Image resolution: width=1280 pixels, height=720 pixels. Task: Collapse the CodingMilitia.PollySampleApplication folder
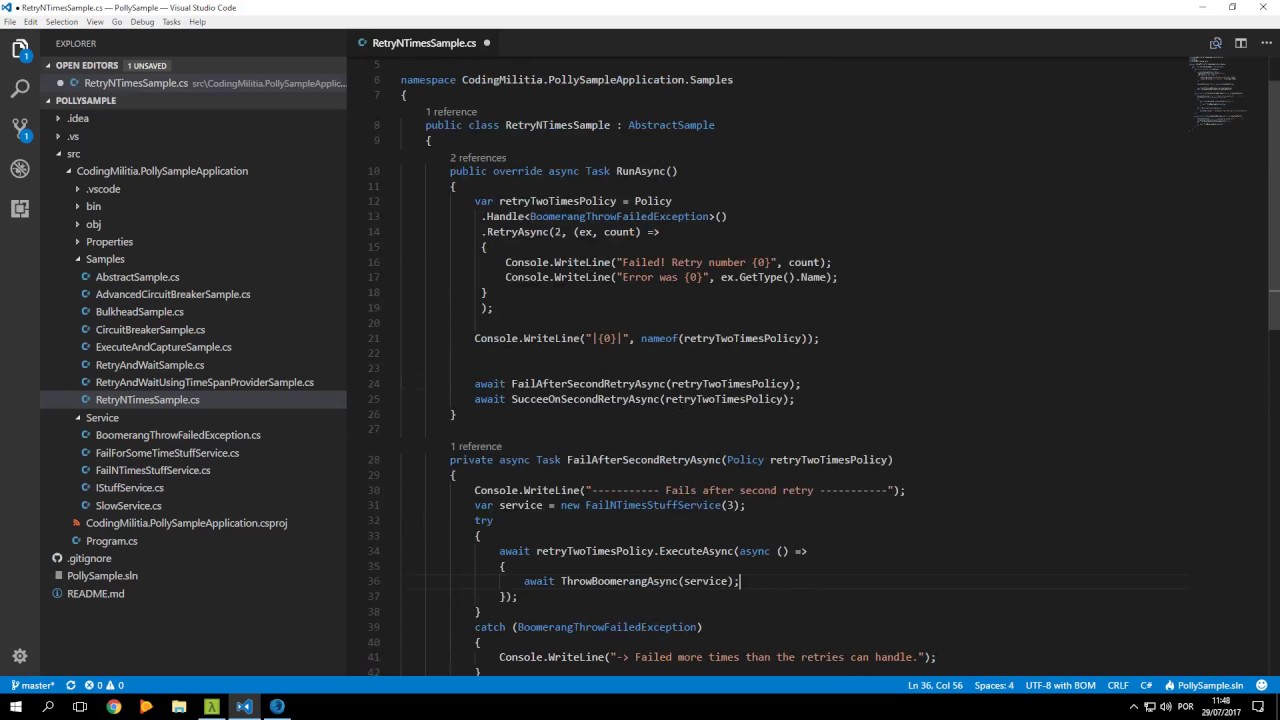(x=162, y=171)
